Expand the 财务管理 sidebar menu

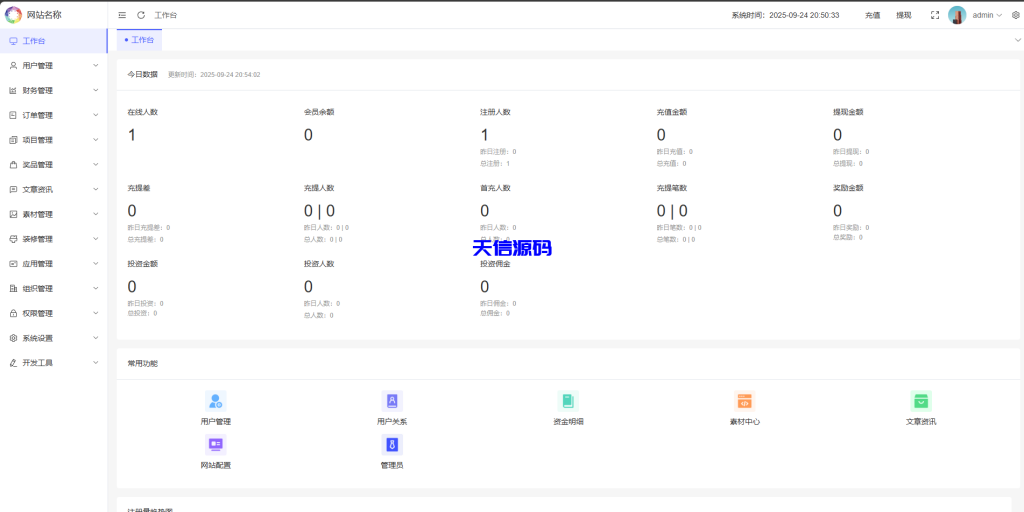click(54, 90)
